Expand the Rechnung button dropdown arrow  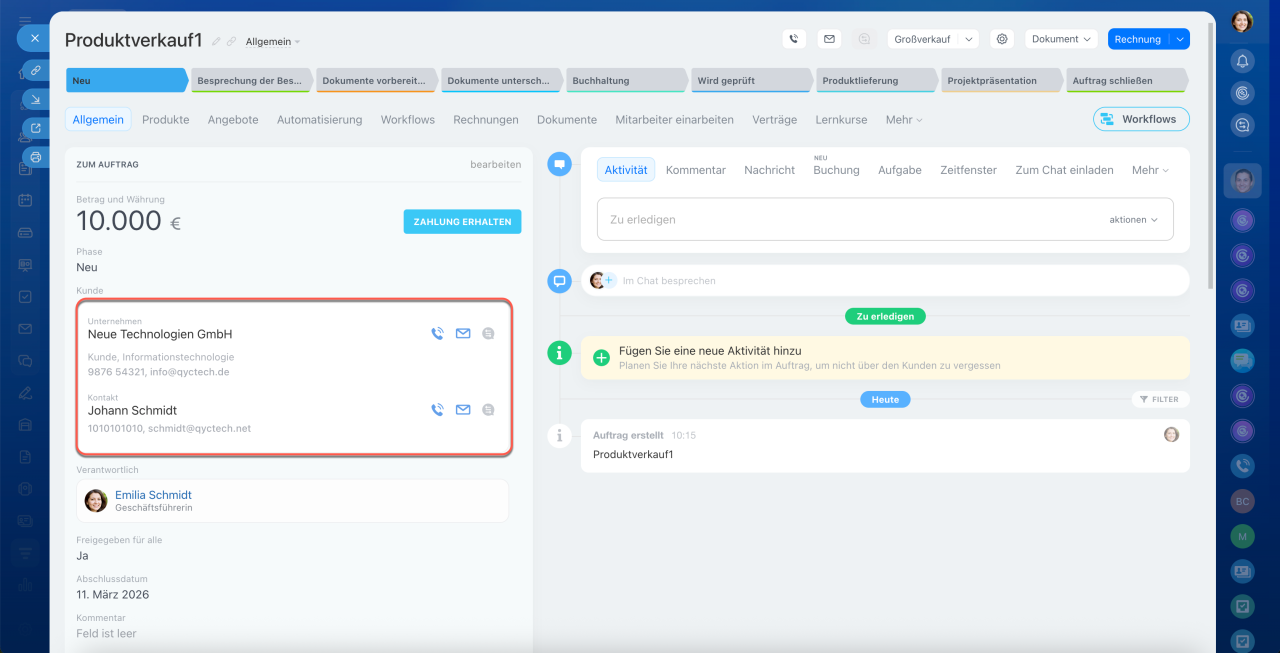click(x=1180, y=39)
